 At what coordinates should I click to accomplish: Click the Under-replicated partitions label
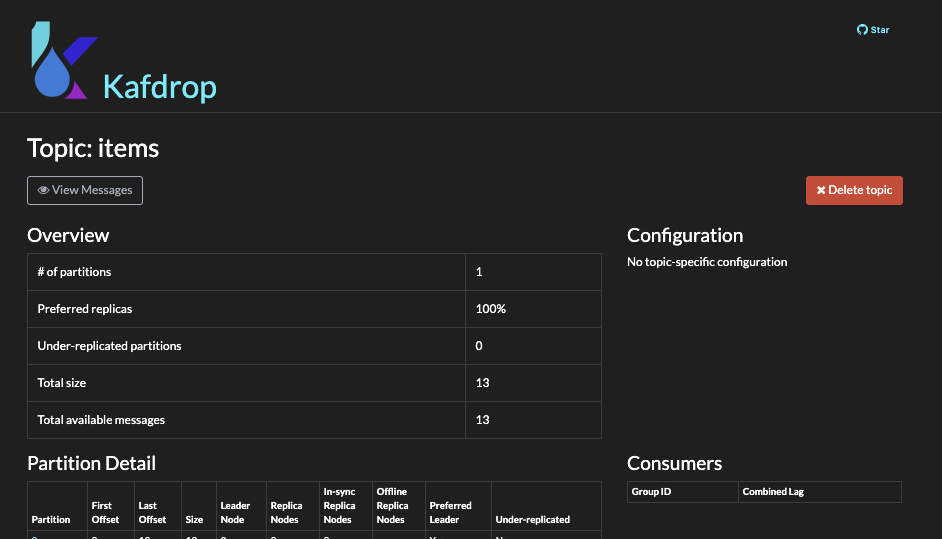[109, 346]
